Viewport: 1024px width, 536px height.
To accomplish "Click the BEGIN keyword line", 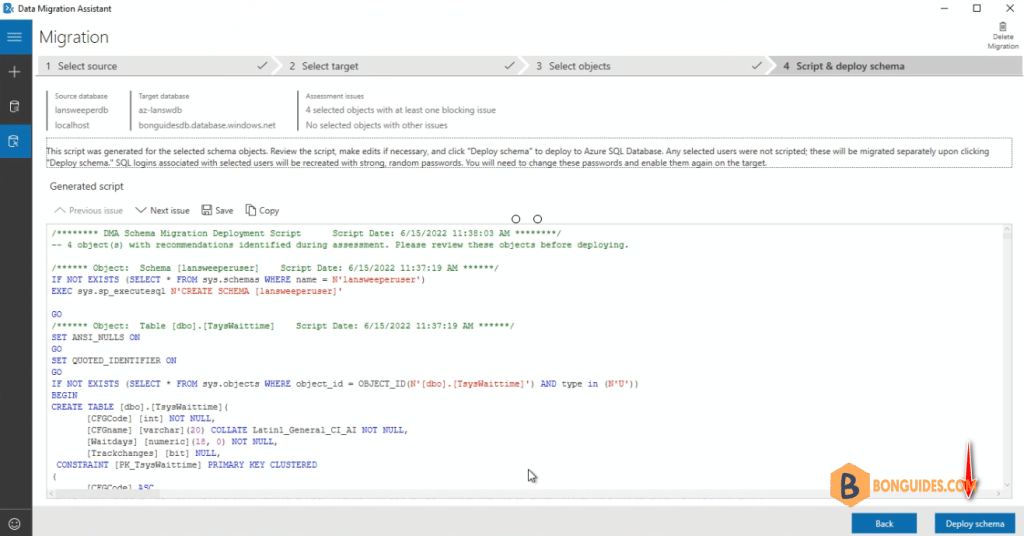I will 65,395.
